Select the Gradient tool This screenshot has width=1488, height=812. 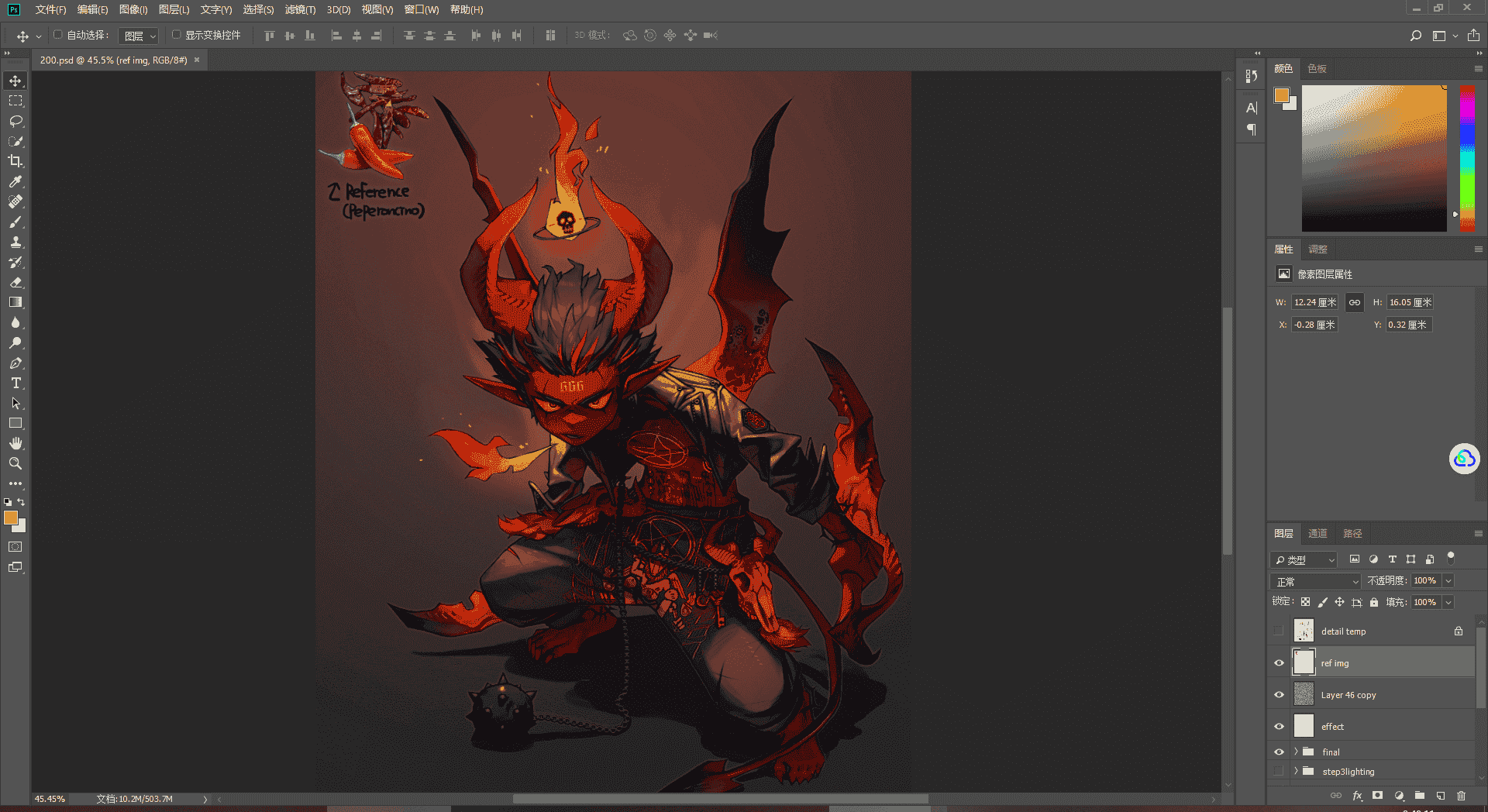[x=15, y=302]
